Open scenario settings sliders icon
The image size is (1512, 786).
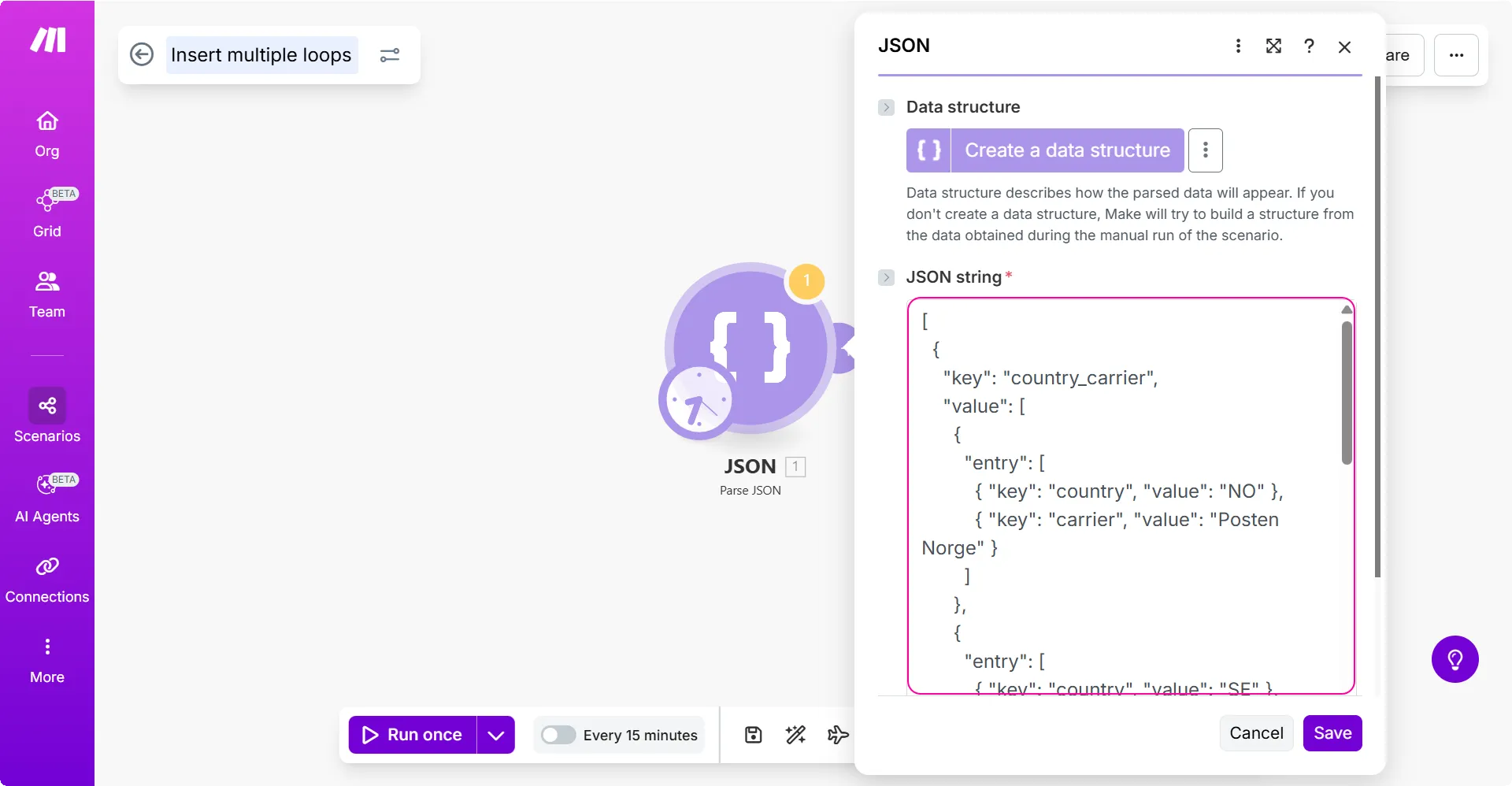coord(390,55)
